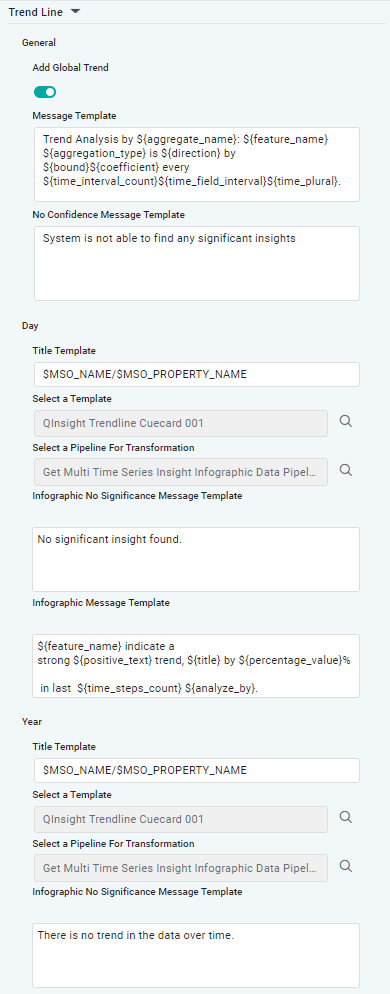Focus the No Confidence Message Template box
Screen dimensions: 390x994
click(x=197, y=263)
